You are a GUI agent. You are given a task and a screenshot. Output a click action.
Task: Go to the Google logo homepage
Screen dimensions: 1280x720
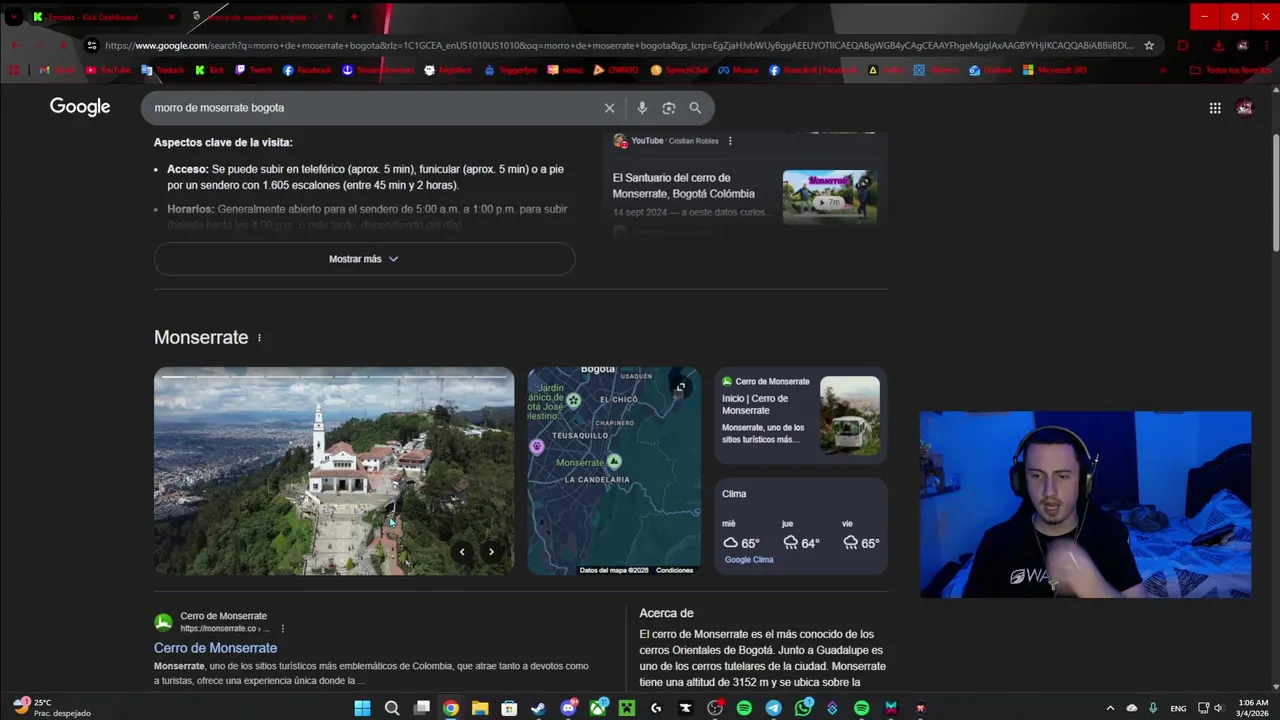click(x=80, y=107)
